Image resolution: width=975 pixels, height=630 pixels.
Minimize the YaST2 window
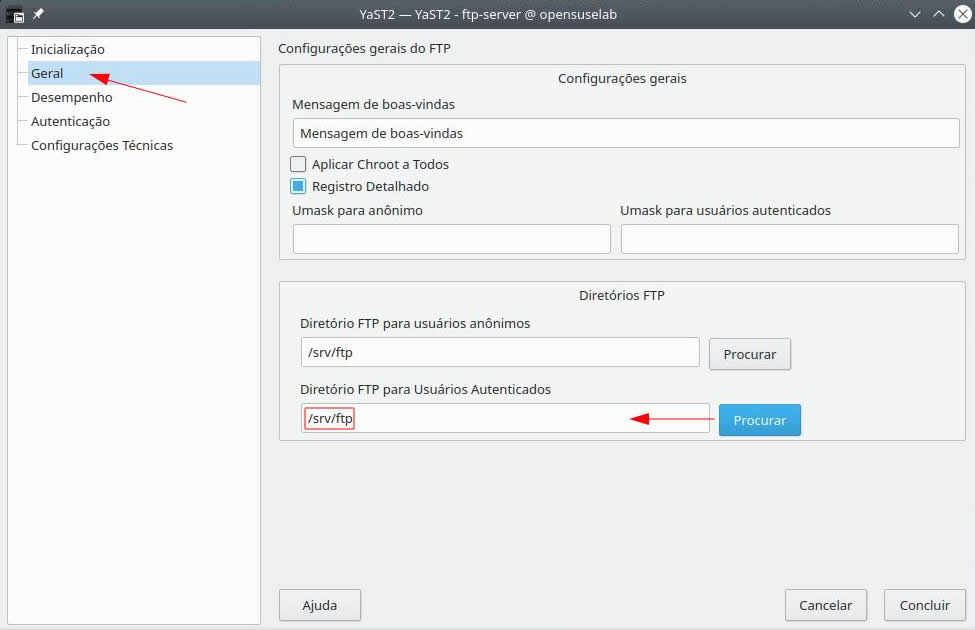click(915, 14)
